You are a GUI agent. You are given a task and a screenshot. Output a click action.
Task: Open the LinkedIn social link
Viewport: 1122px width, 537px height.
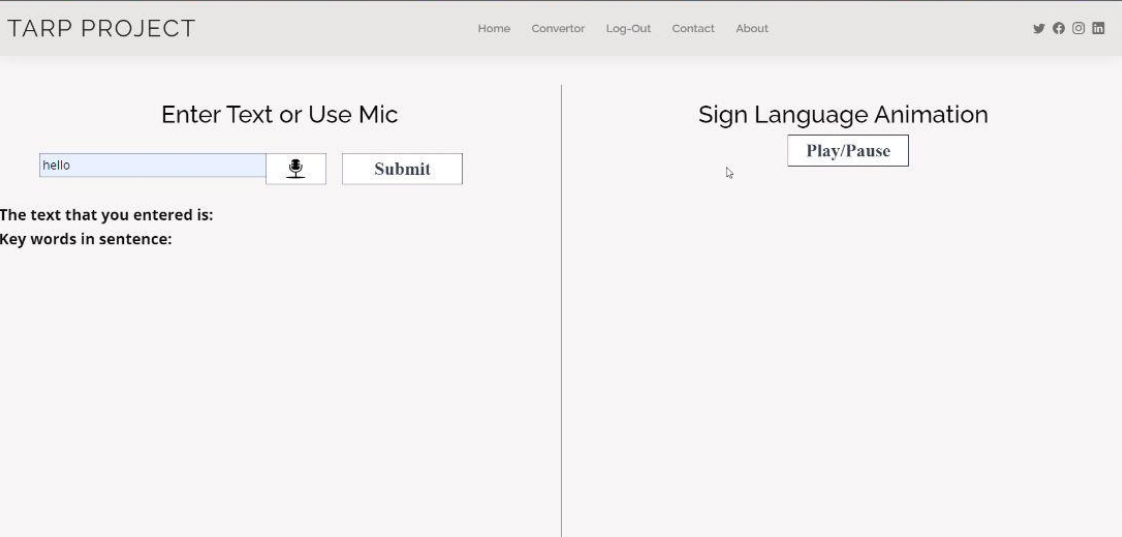(1098, 28)
